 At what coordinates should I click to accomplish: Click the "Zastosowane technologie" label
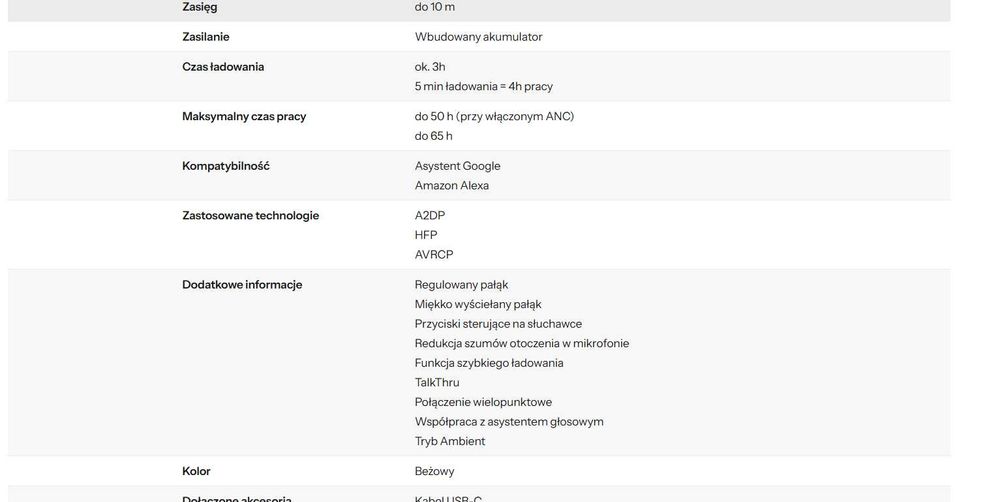[250, 215]
